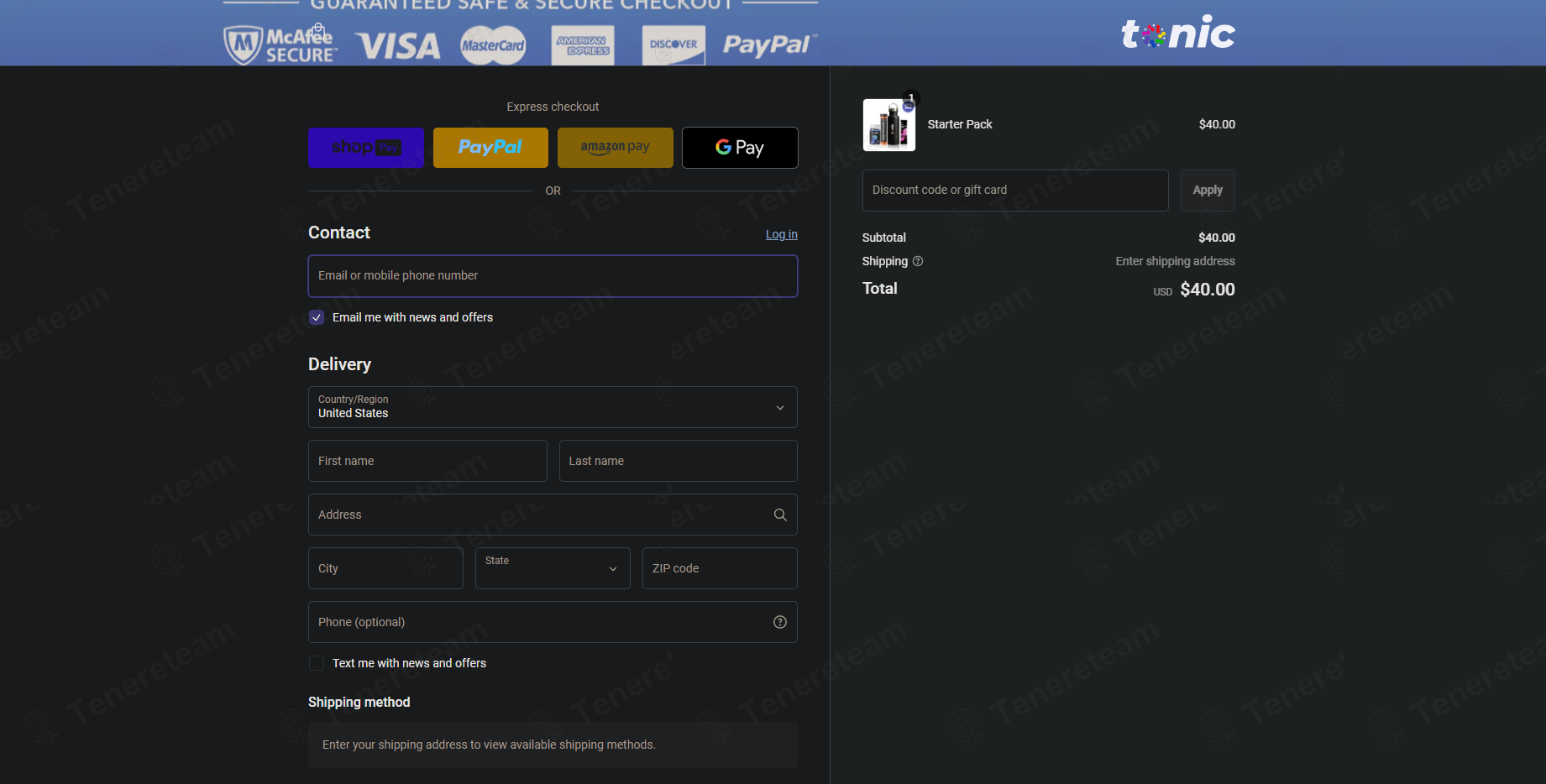This screenshot has width=1546, height=784.
Task: Enable Text me with news and offers
Action: click(x=317, y=663)
